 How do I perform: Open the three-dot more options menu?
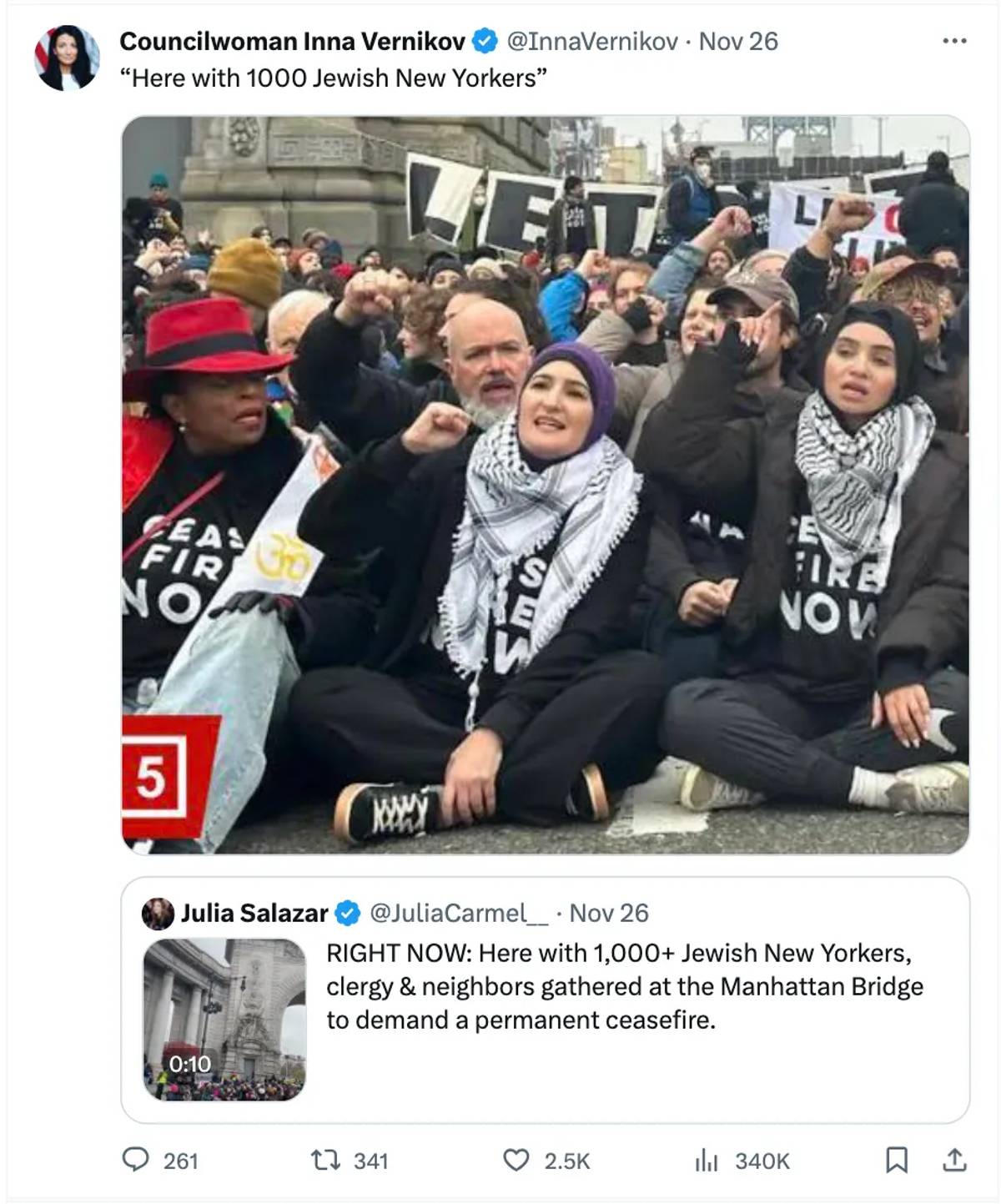click(954, 41)
